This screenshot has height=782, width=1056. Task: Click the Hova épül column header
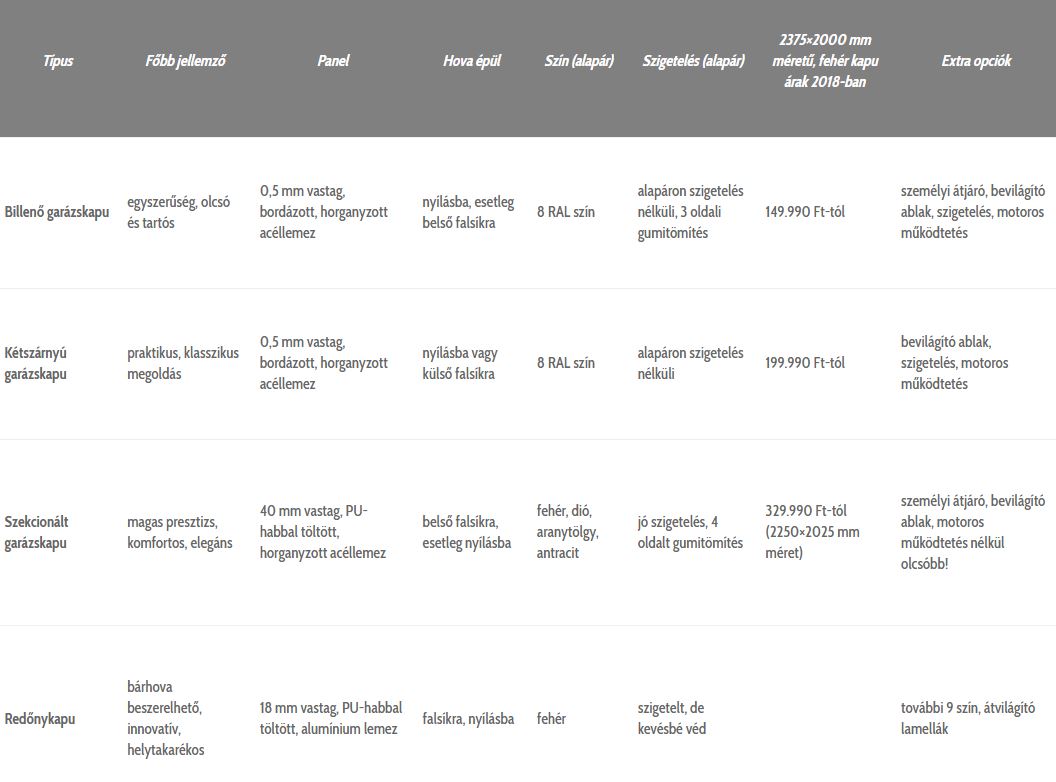coord(472,61)
